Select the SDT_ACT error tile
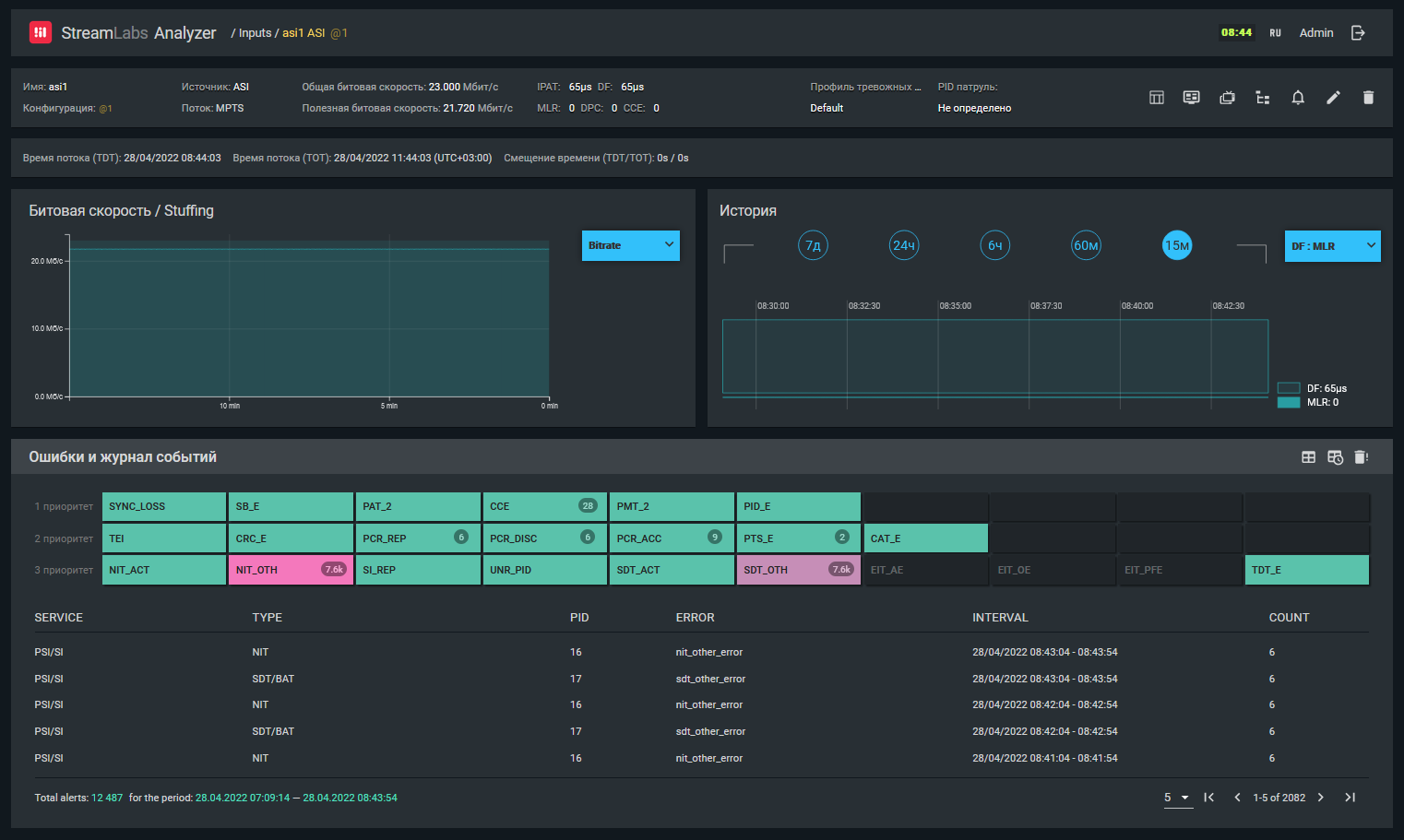1404x840 pixels. 672,570
